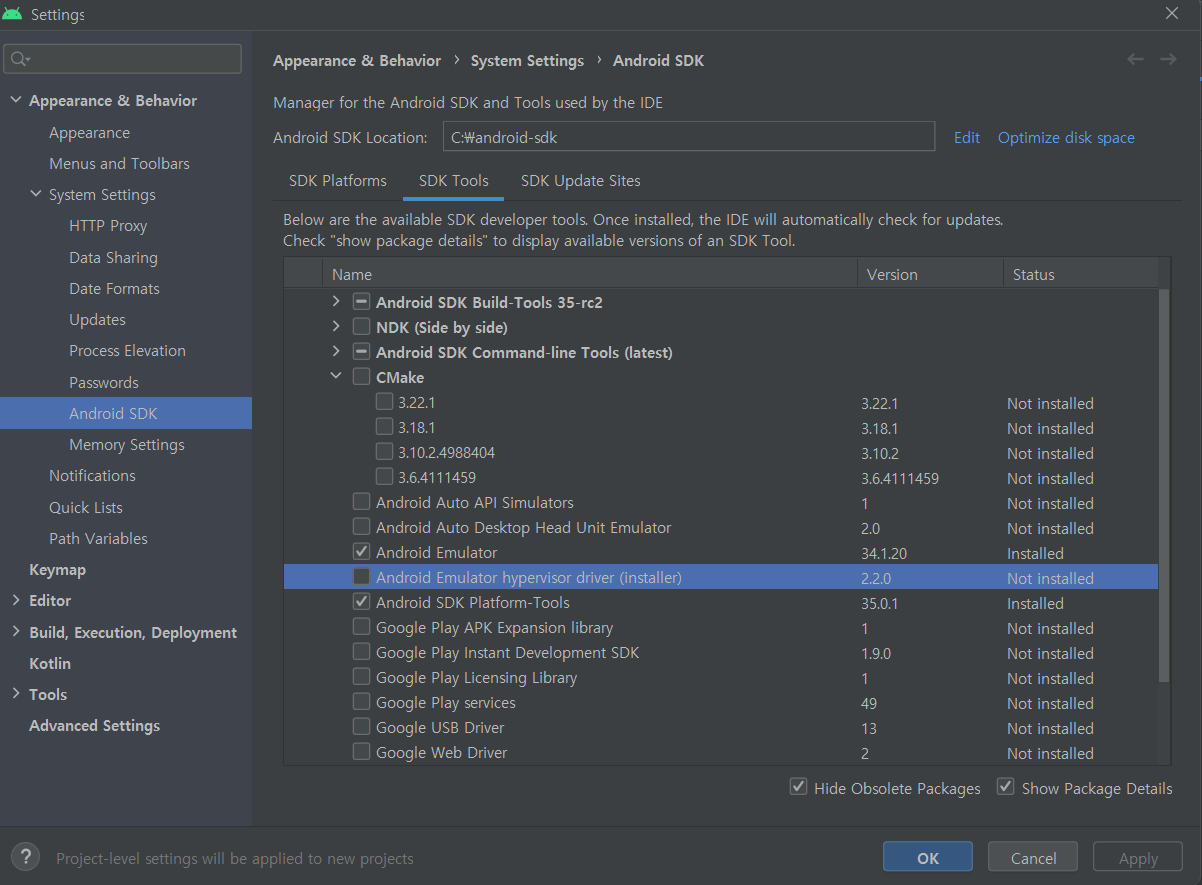The height and width of the screenshot is (885, 1202).
Task: Check CMake 3.22.1 checkbox
Action: [384, 402]
